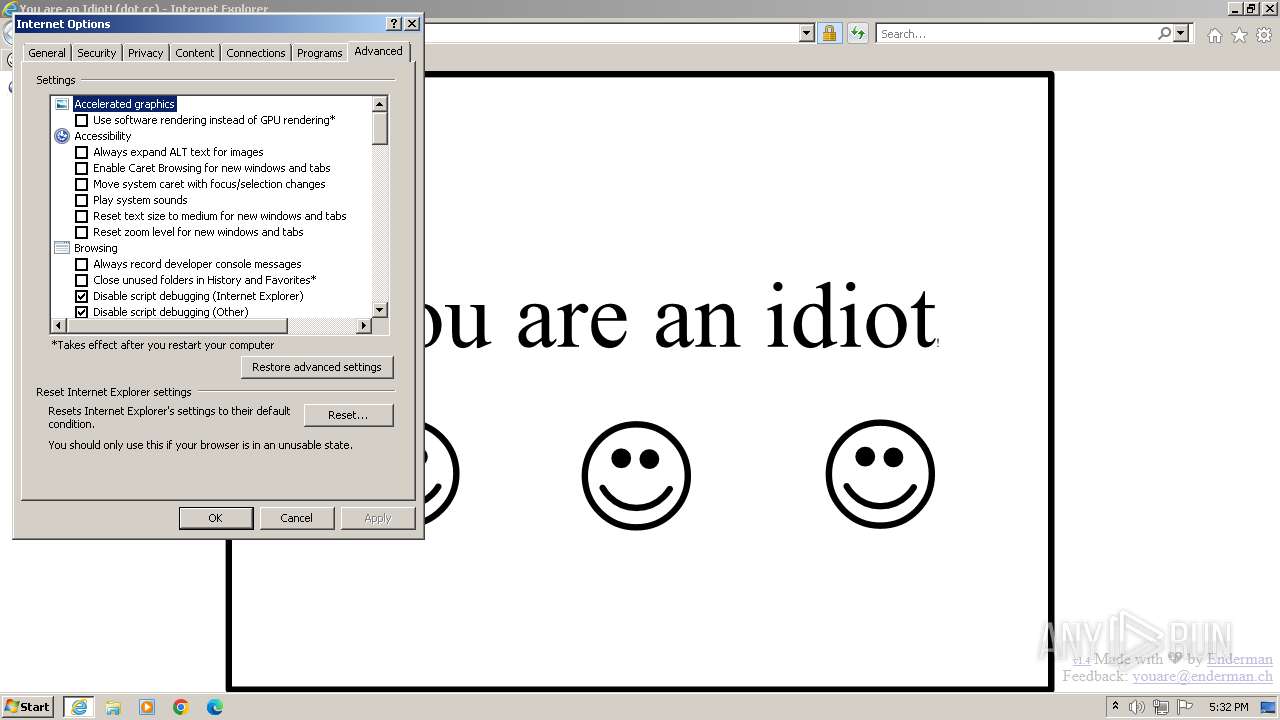This screenshot has width=1280, height=720.
Task: Switch to the Security tab
Action: point(97,53)
